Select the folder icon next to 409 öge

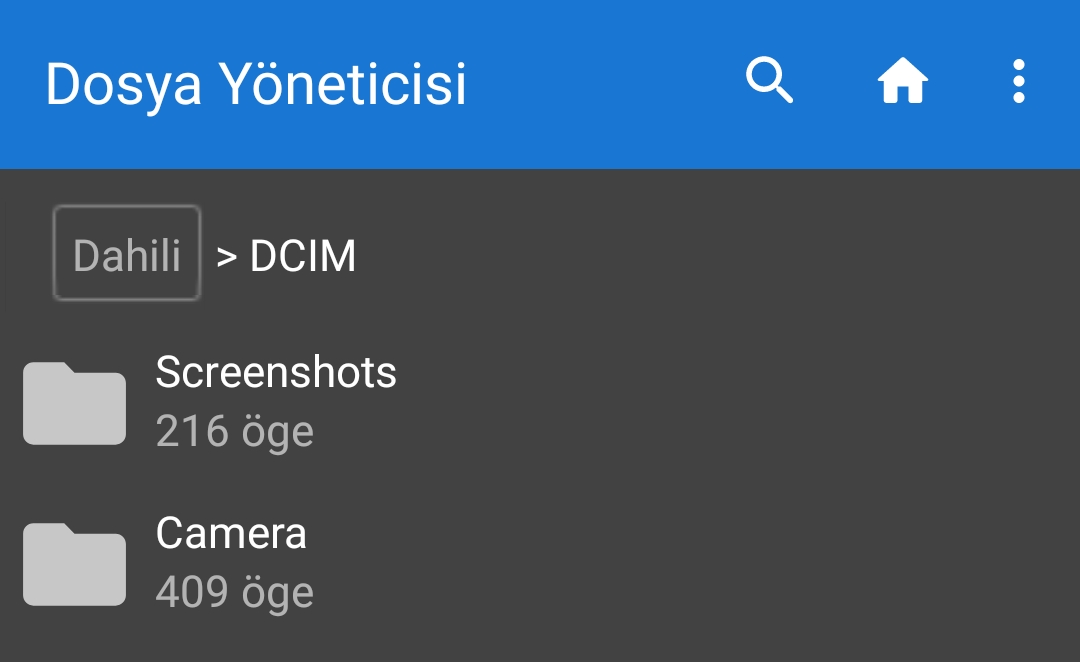pyautogui.click(x=73, y=562)
